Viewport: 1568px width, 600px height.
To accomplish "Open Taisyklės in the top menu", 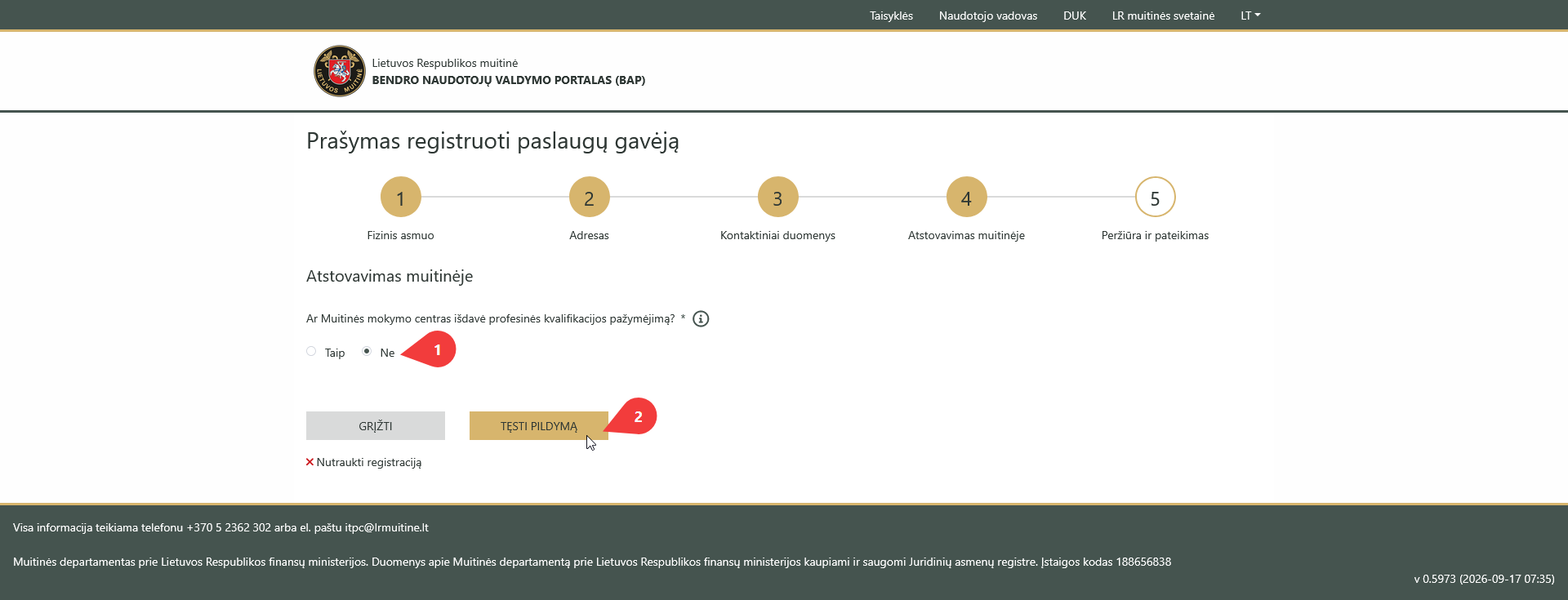I will point(891,16).
